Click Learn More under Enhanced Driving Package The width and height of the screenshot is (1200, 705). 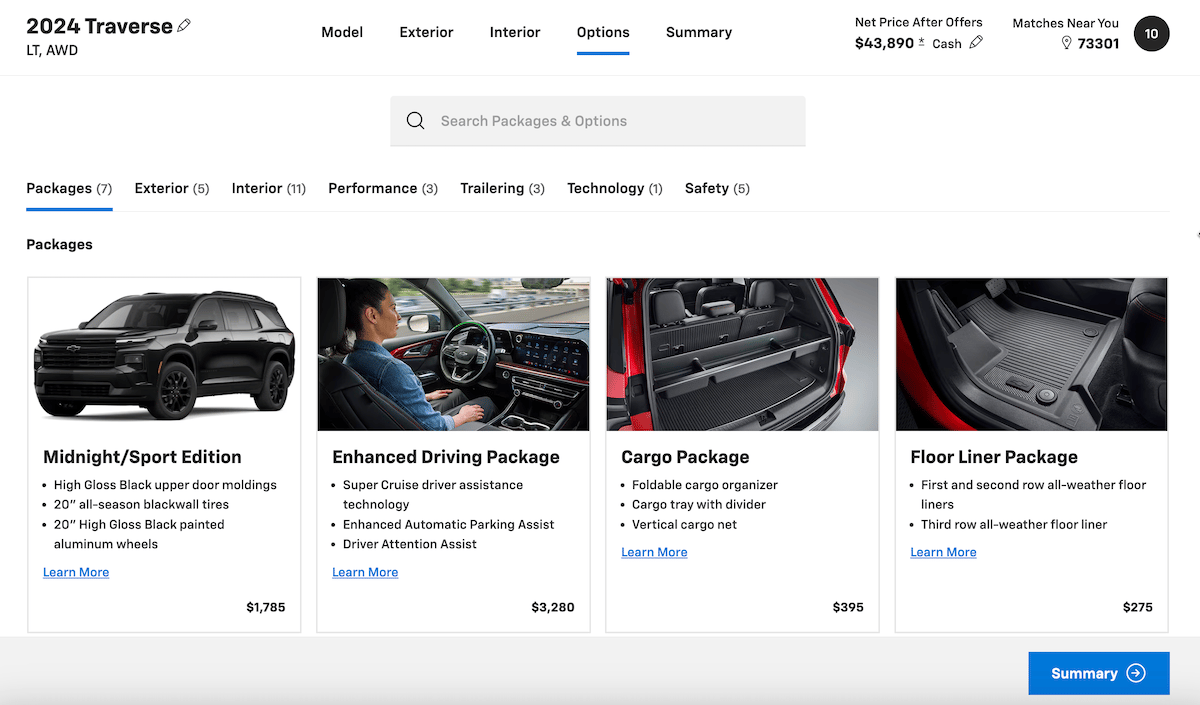(x=365, y=572)
